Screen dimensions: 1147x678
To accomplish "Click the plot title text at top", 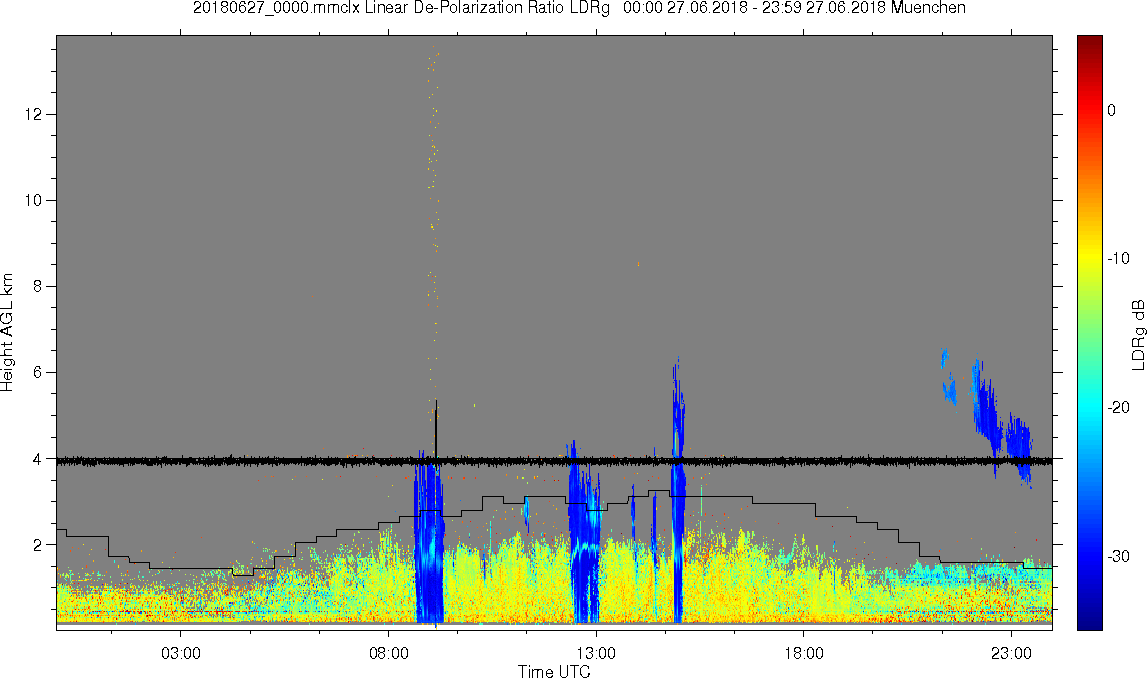I will (579, 8).
